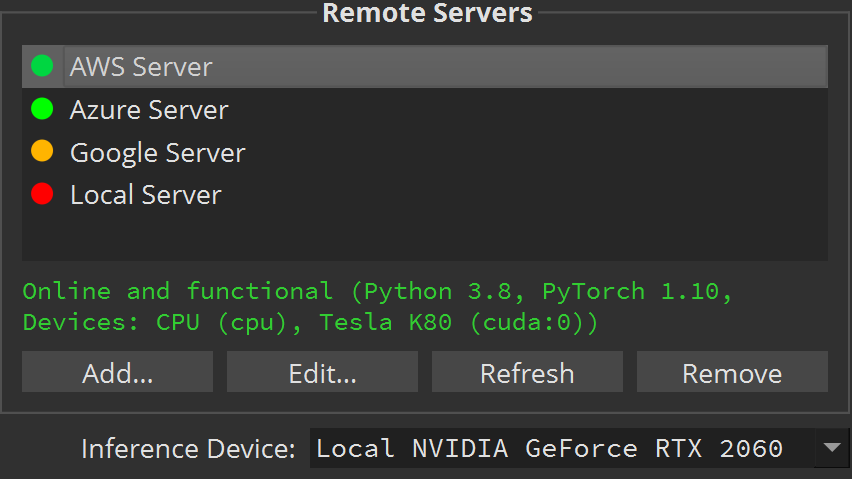Click the green status dot for AWS Server

(42, 66)
